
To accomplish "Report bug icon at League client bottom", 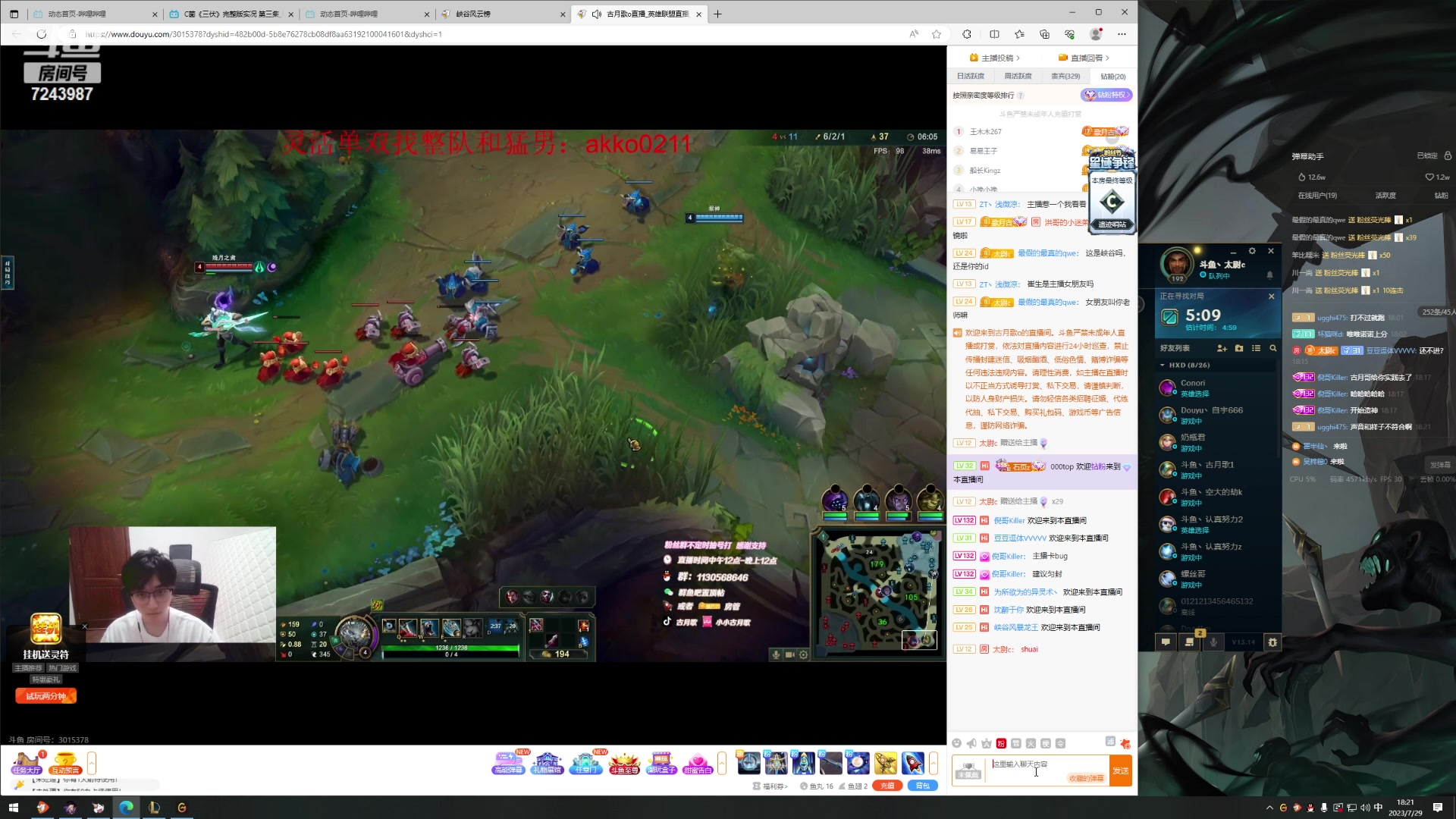I will 1272,642.
